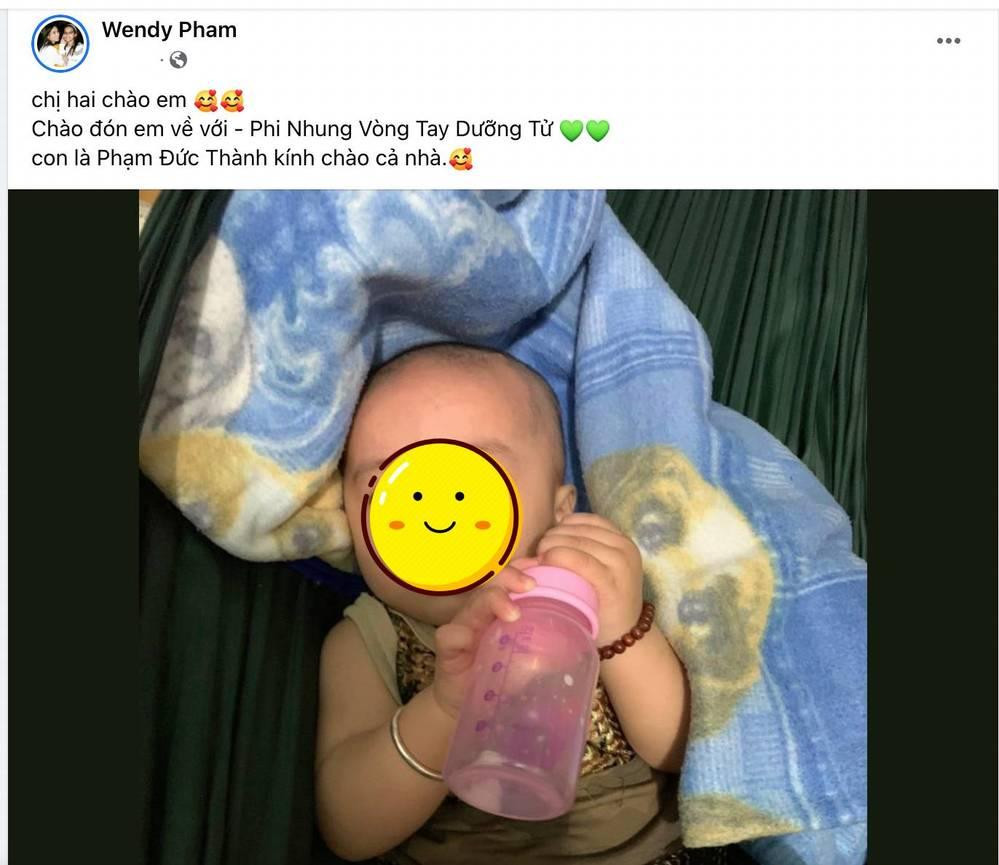Image resolution: width=999 pixels, height=865 pixels.
Task: Click the yellow smiley sticker covering baby's face
Action: point(442,516)
